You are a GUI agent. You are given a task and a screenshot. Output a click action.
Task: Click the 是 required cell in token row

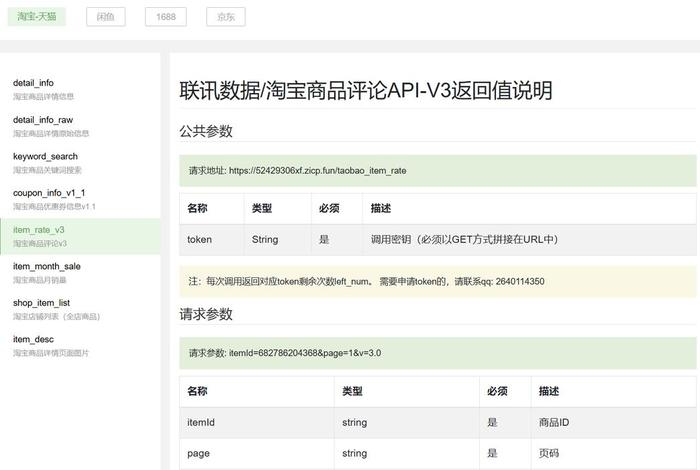(x=337, y=240)
